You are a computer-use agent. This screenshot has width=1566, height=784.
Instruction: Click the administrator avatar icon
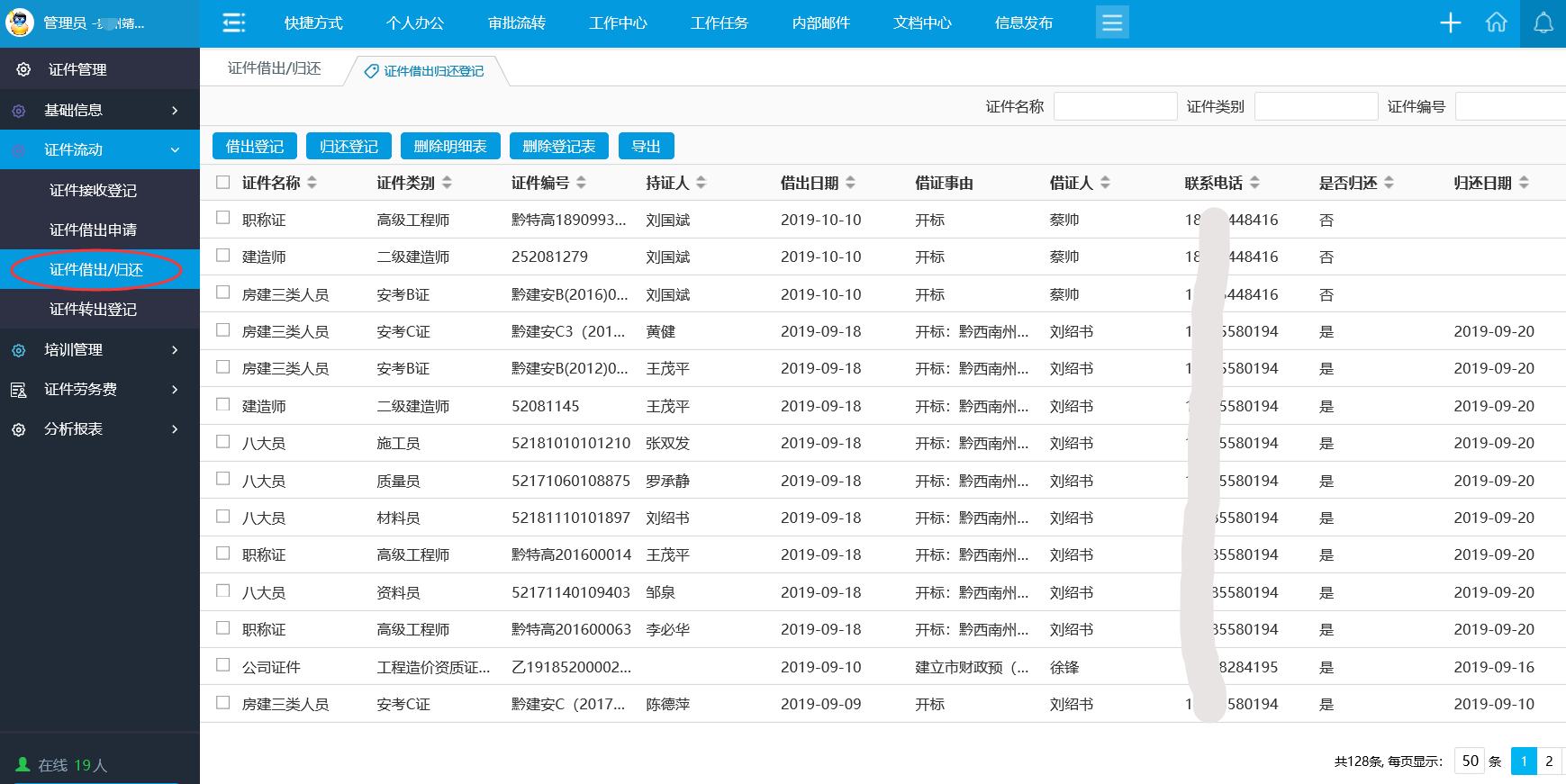point(20,23)
